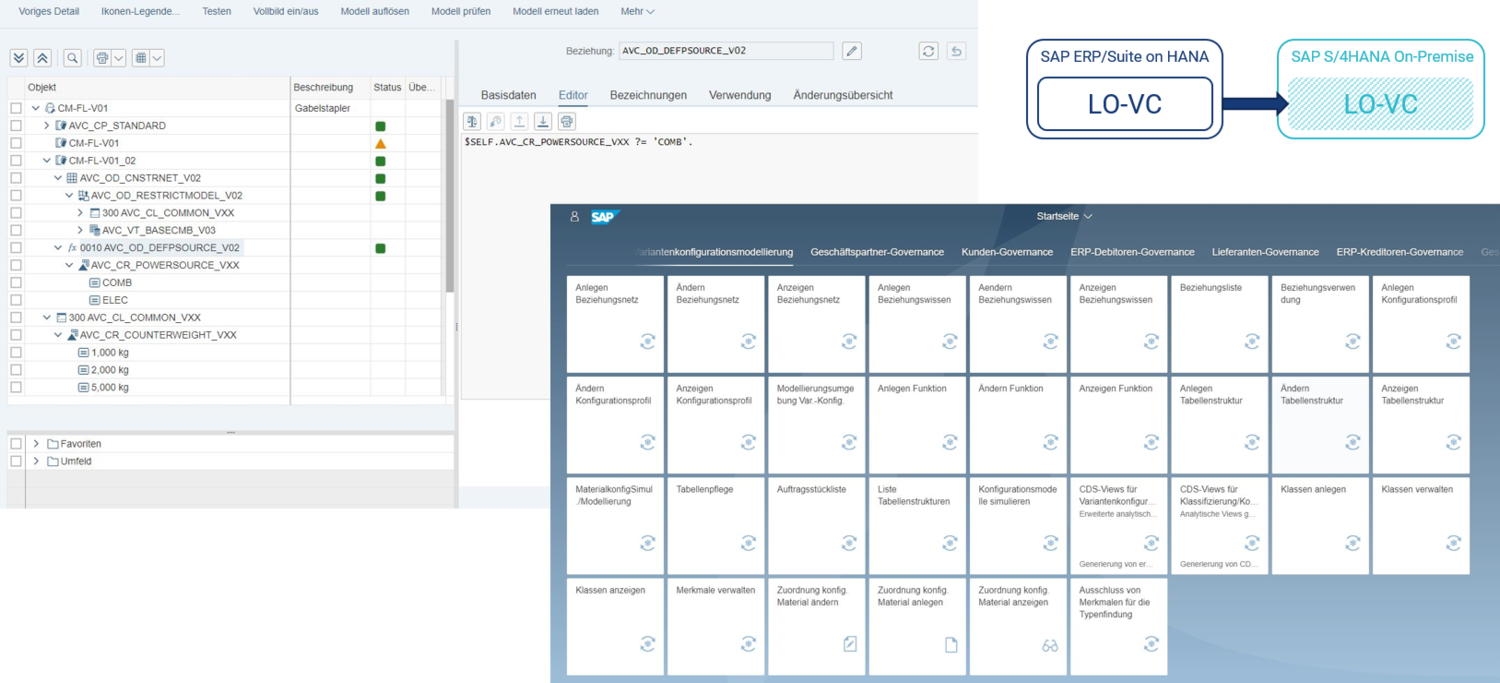Viewport: 1500px width, 683px height.
Task: Expand the AVC_VT_BASECMB_V03 node
Action: [x=80, y=230]
